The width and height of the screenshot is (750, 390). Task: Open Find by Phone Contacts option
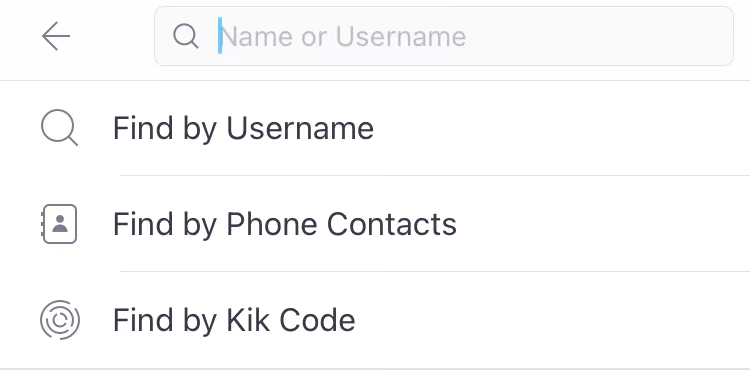[375, 224]
